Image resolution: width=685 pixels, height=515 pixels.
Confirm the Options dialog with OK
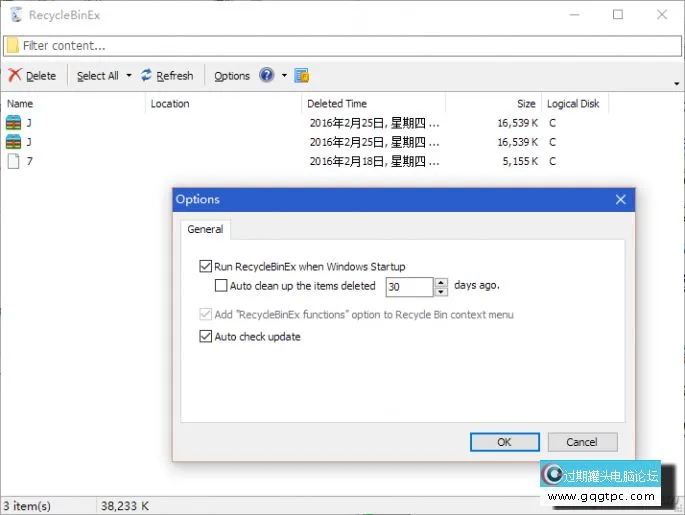[x=504, y=442]
